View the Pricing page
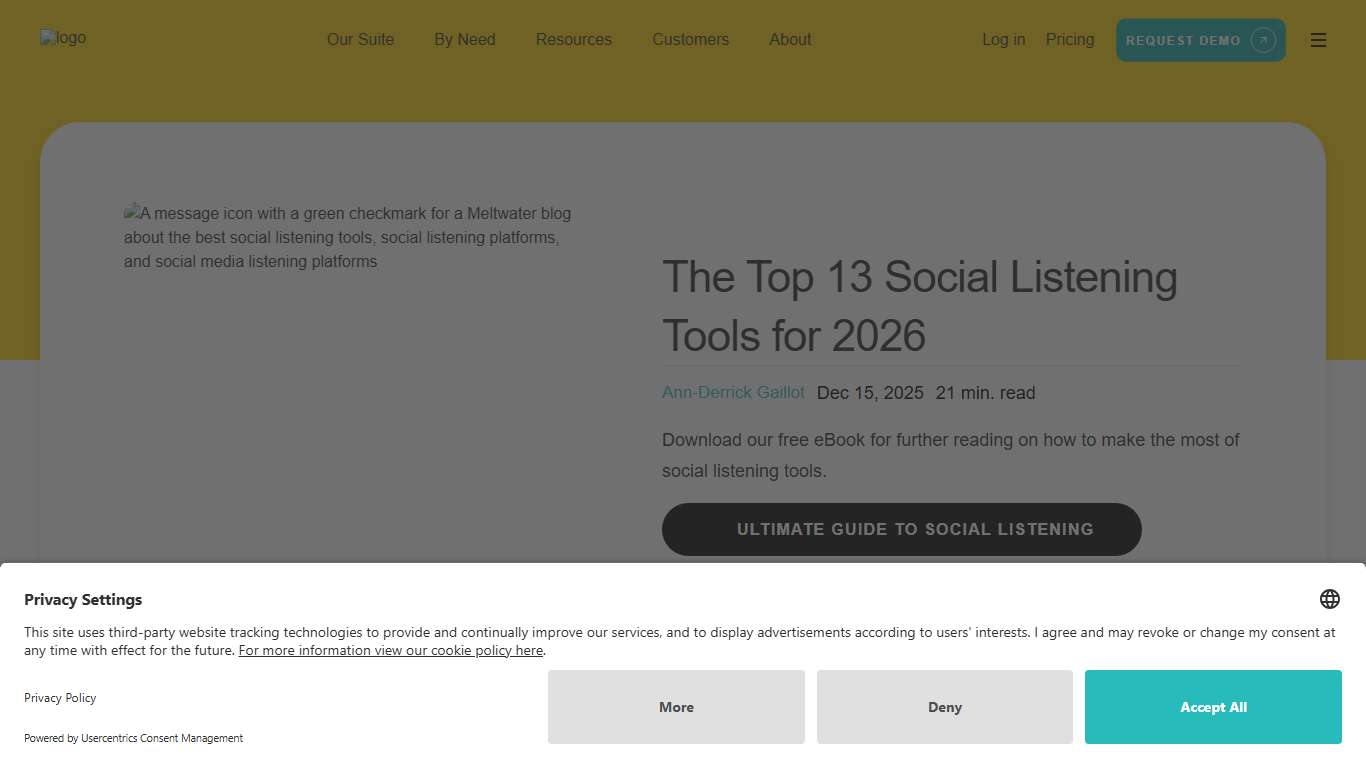 pos(1069,40)
